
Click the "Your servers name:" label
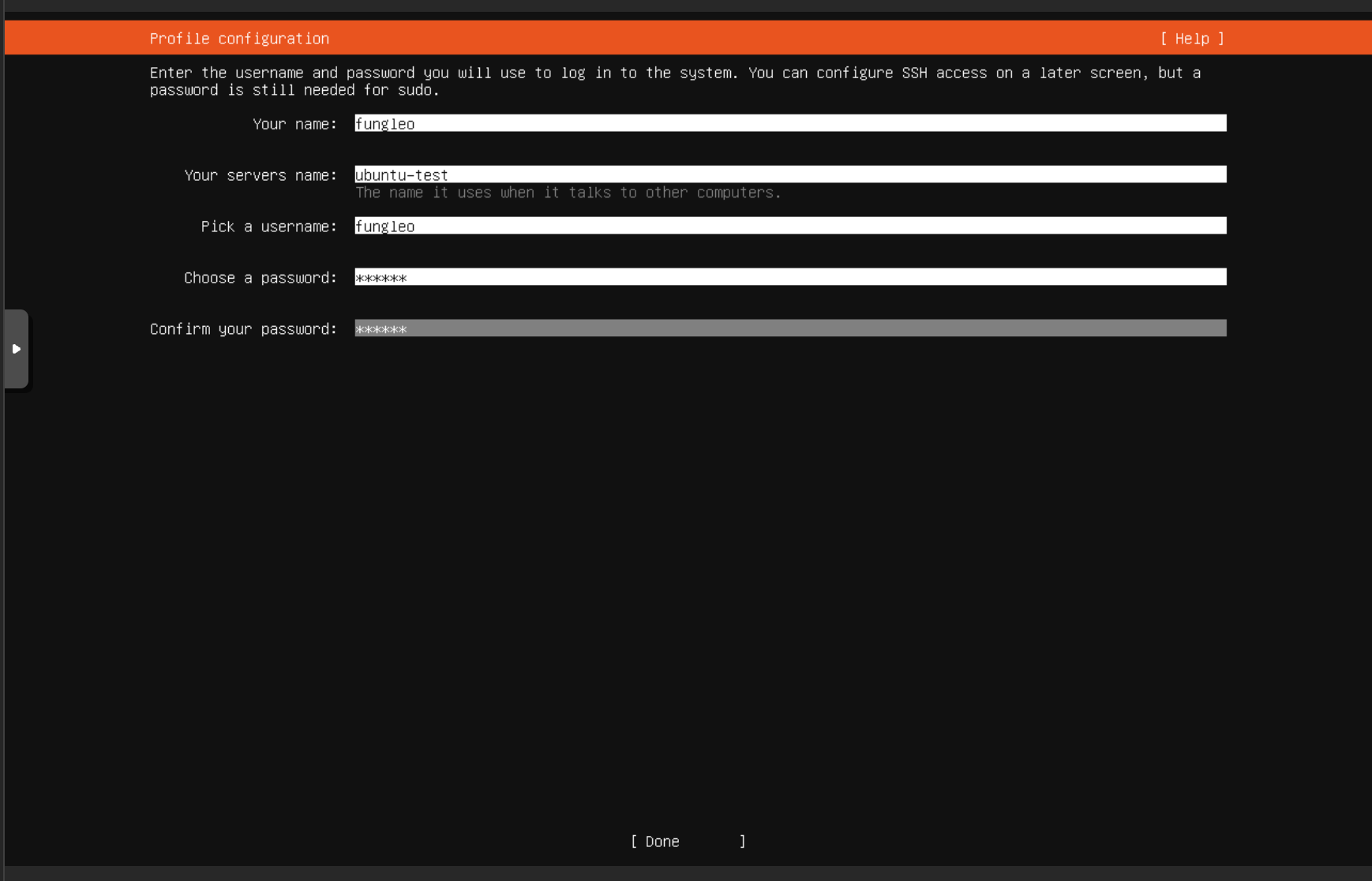[261, 175]
